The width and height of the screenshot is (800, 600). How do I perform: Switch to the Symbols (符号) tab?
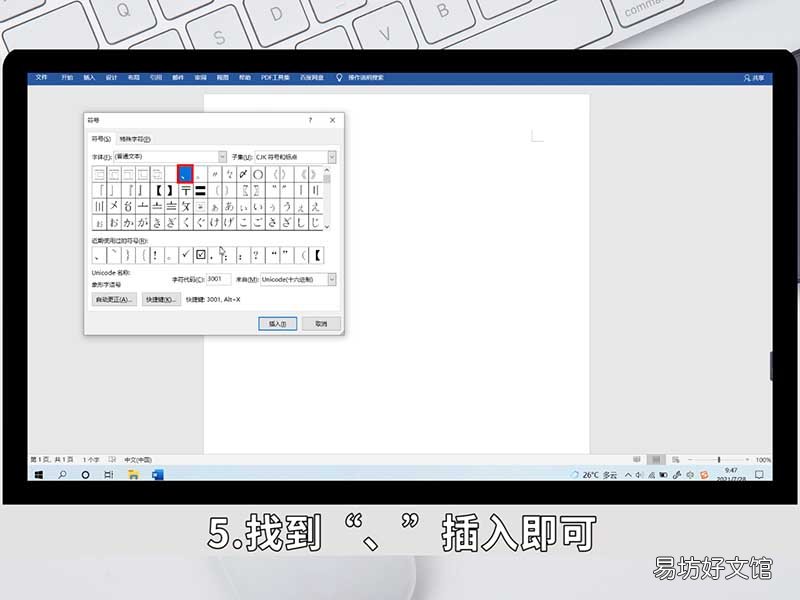click(x=101, y=139)
